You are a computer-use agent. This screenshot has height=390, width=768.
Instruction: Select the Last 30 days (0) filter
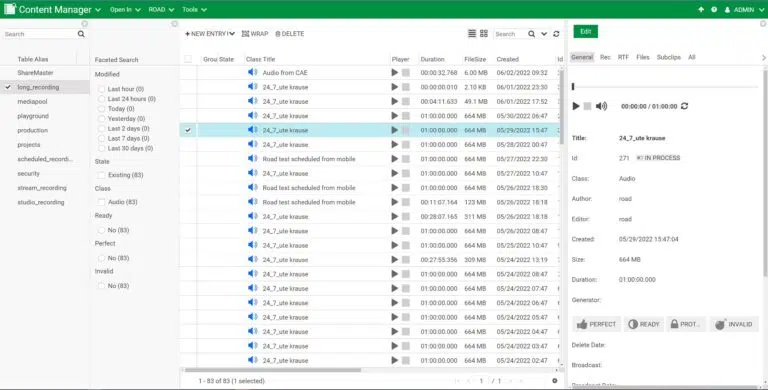point(101,148)
